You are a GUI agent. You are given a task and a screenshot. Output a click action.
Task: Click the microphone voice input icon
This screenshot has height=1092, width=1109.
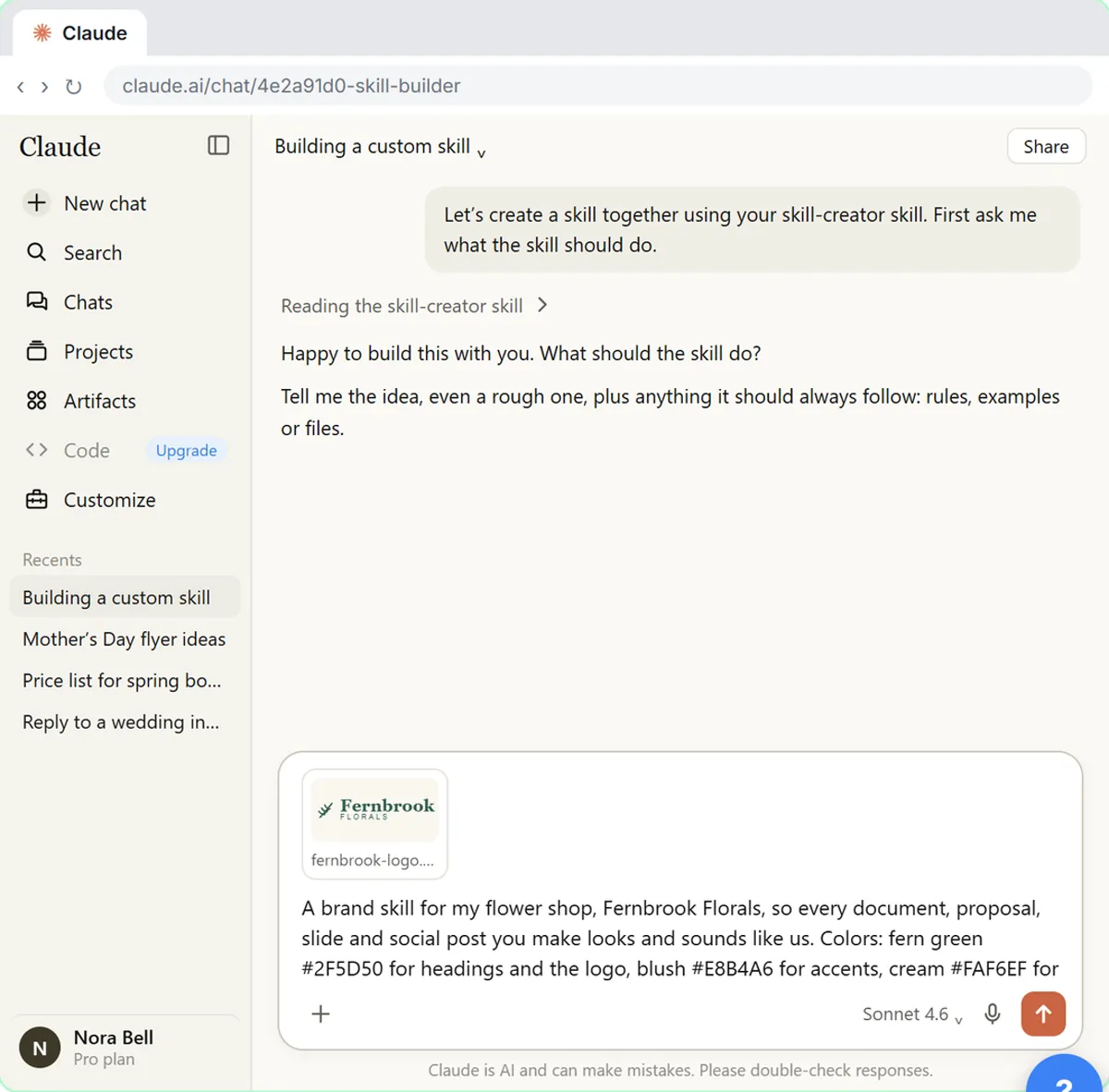[993, 1014]
